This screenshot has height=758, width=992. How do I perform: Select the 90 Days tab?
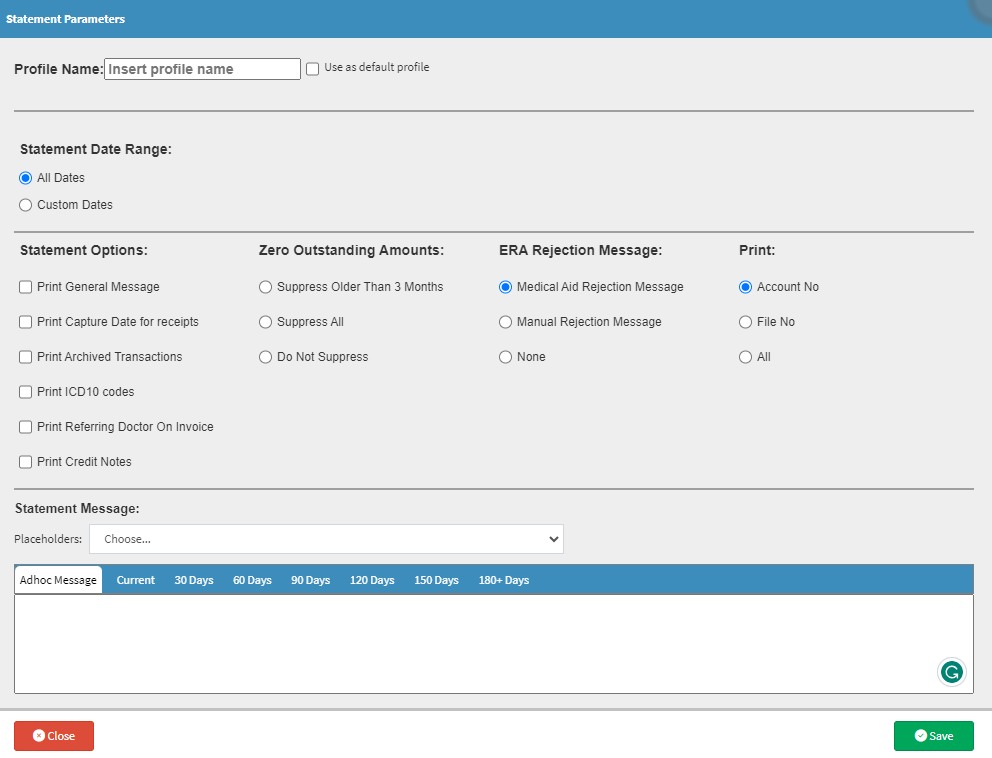[x=310, y=580]
